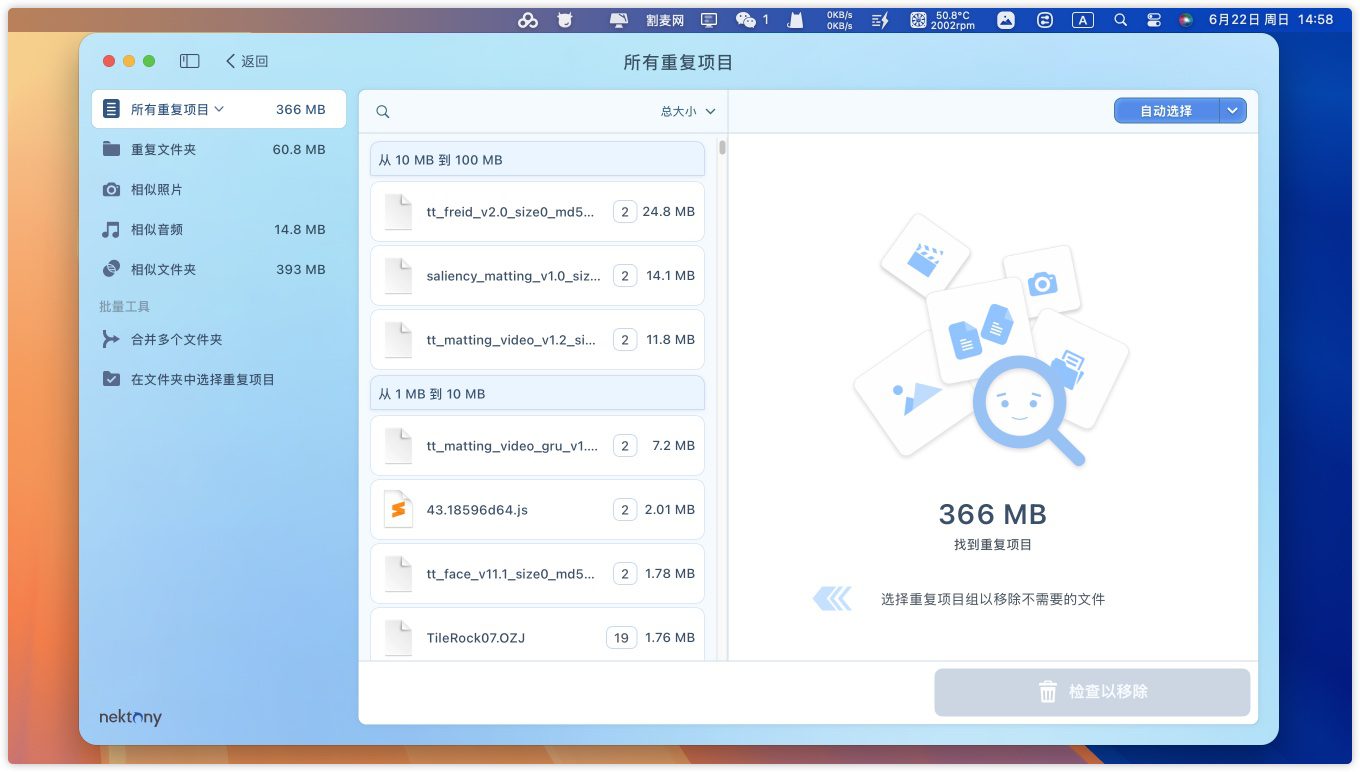The width and height of the screenshot is (1360, 772).
Task: Open 合并多个文件夹 batch tool
Action: pos(176,339)
